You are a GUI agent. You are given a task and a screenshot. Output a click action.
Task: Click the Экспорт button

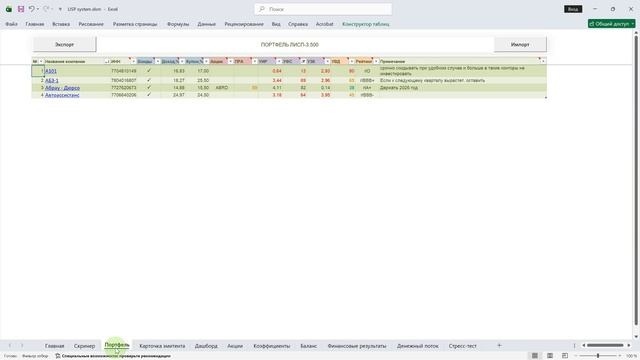pos(64,44)
